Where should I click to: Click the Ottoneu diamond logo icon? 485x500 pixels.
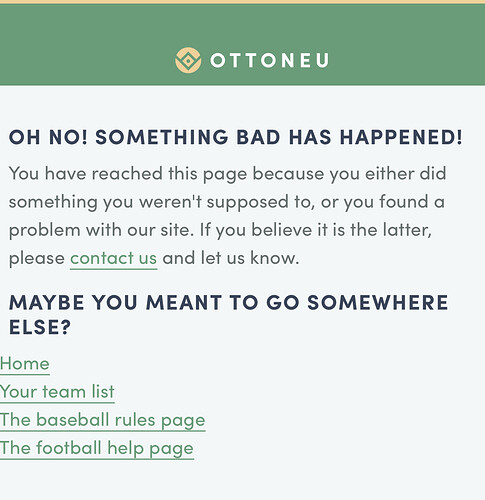[188, 60]
